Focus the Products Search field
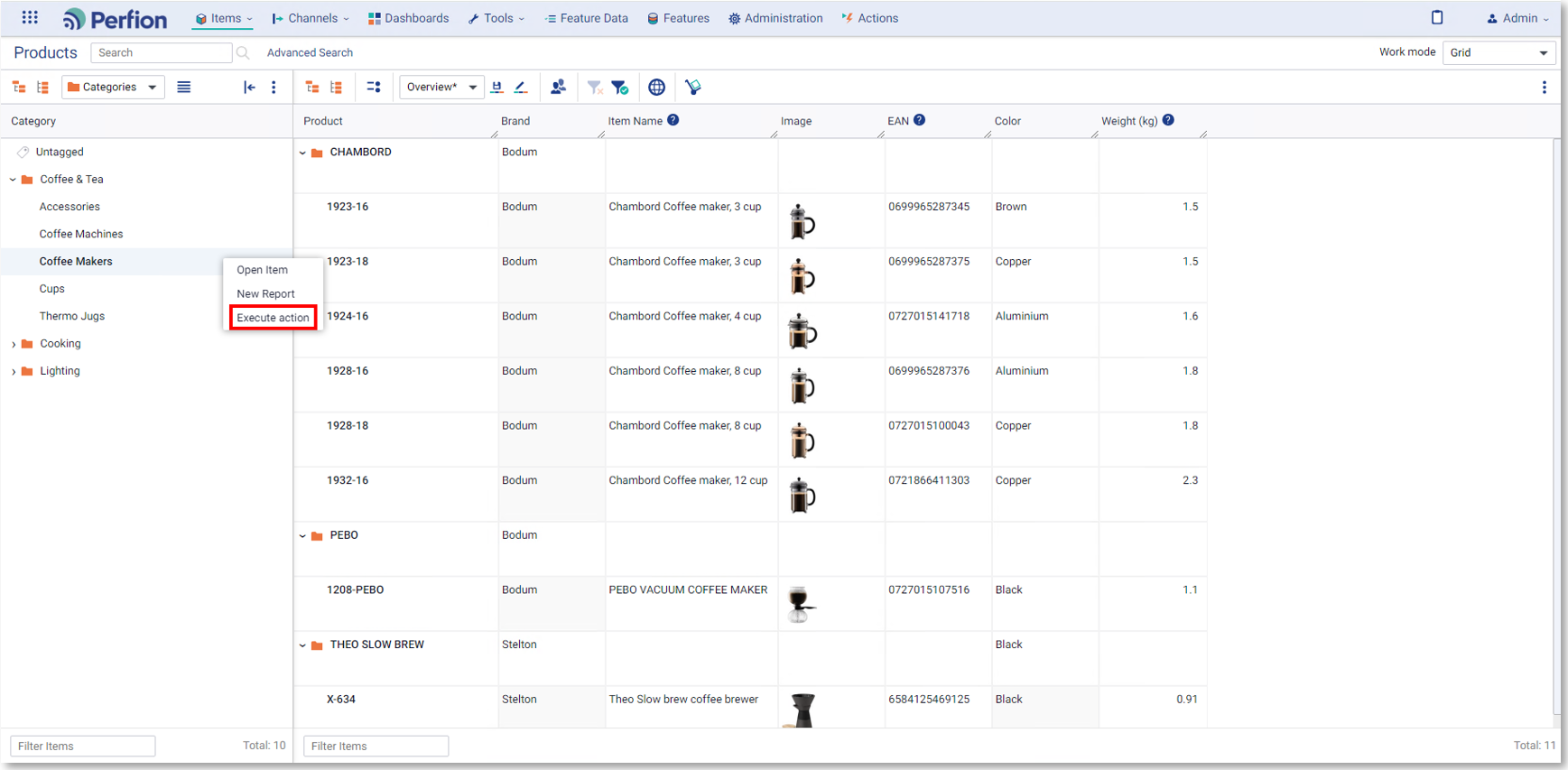Image resolution: width=1568 pixels, height=770 pixels. pyautogui.click(x=162, y=53)
